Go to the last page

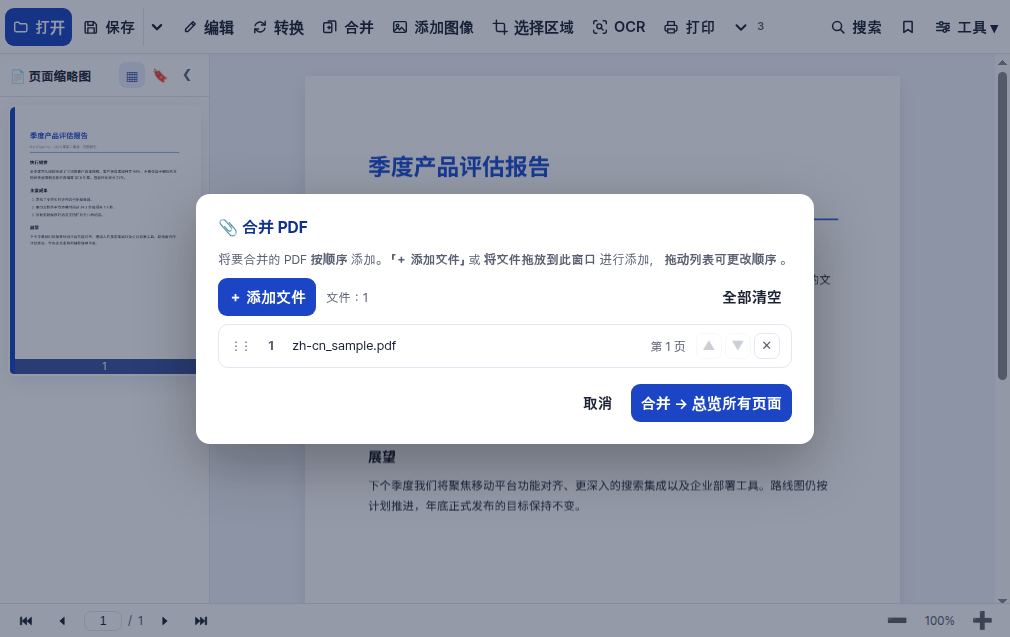tap(201, 621)
